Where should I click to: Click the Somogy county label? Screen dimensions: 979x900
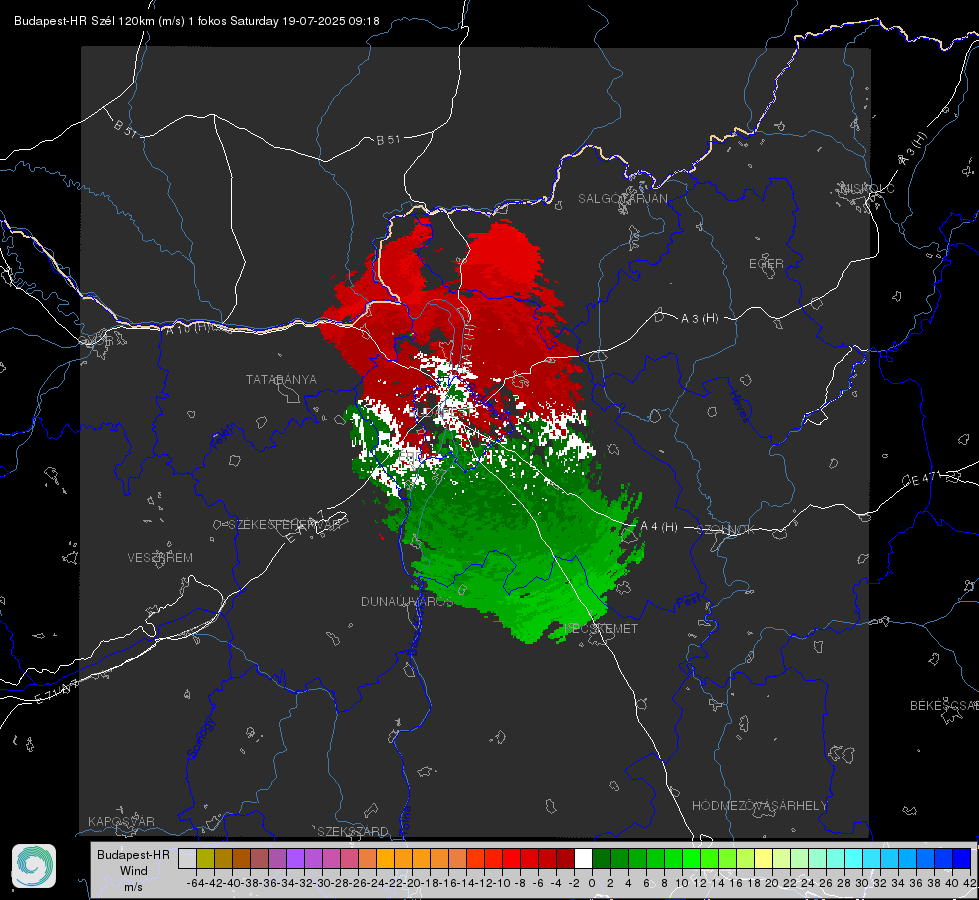tap(201, 738)
